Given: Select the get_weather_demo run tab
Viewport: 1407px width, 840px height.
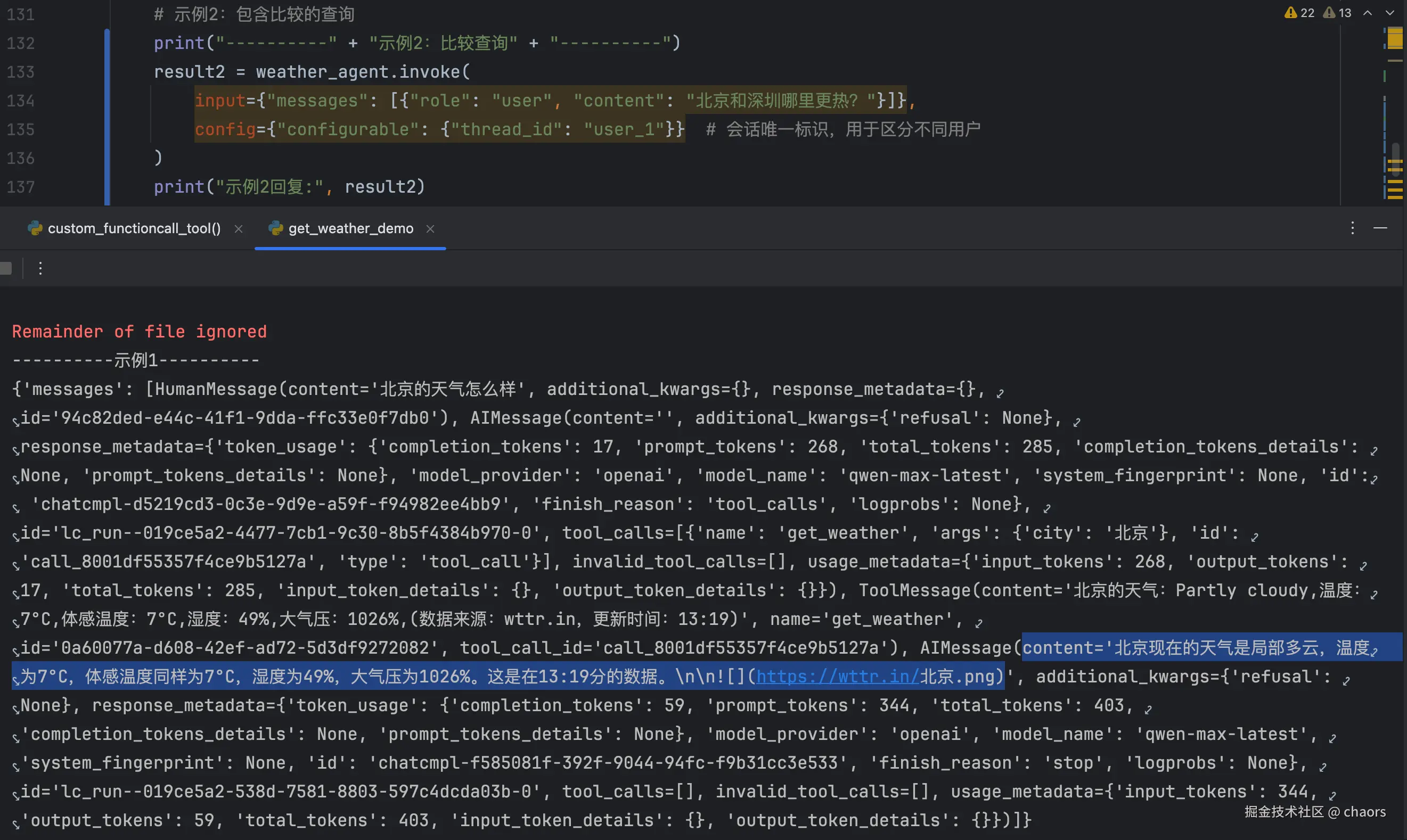Looking at the screenshot, I should (350, 228).
